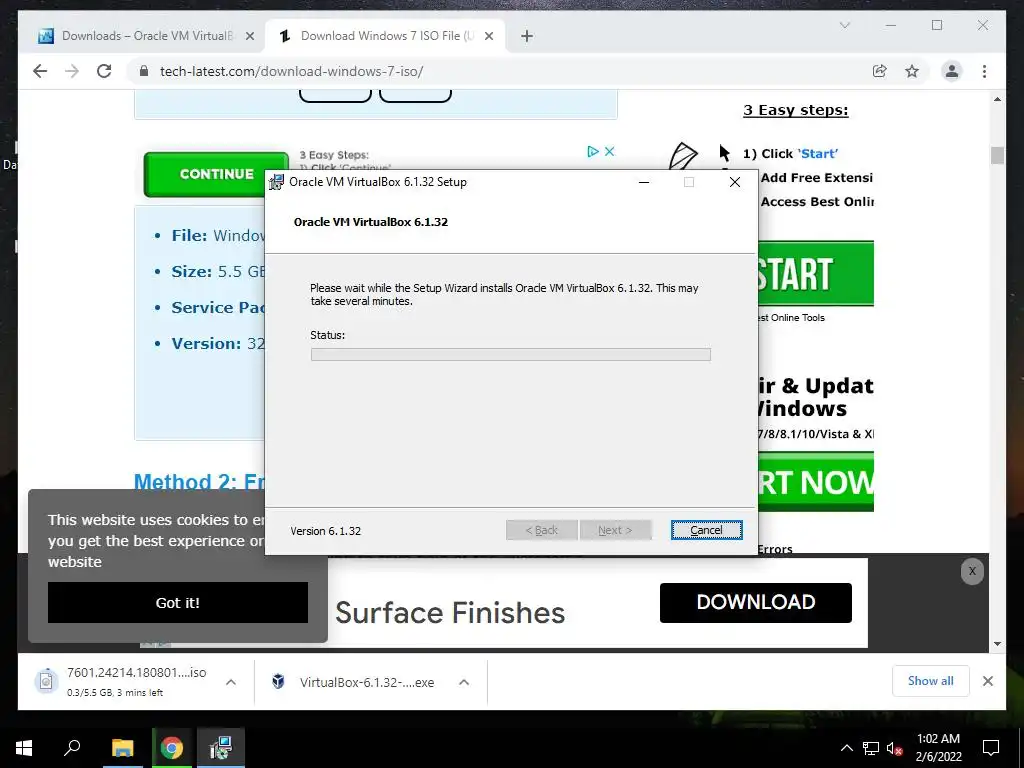Viewport: 1024px width, 768px height.
Task: Click VirtualBox Setup title bar icon
Action: click(x=276, y=182)
